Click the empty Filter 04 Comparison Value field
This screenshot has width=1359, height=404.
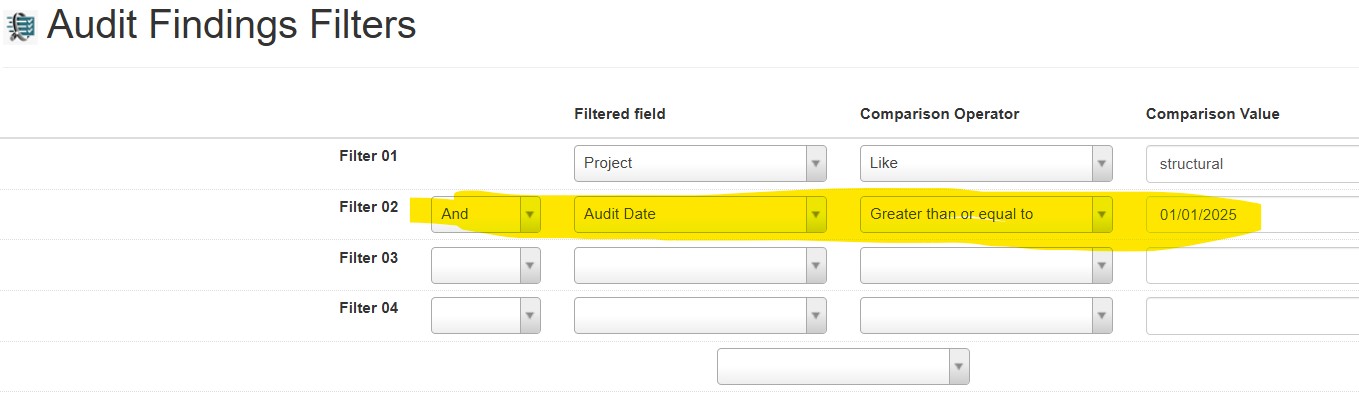point(1252,316)
